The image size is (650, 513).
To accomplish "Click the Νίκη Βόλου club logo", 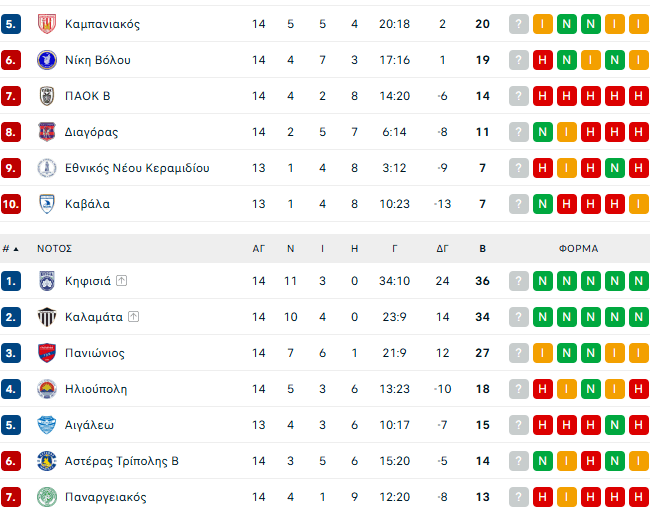I will pos(46,60).
